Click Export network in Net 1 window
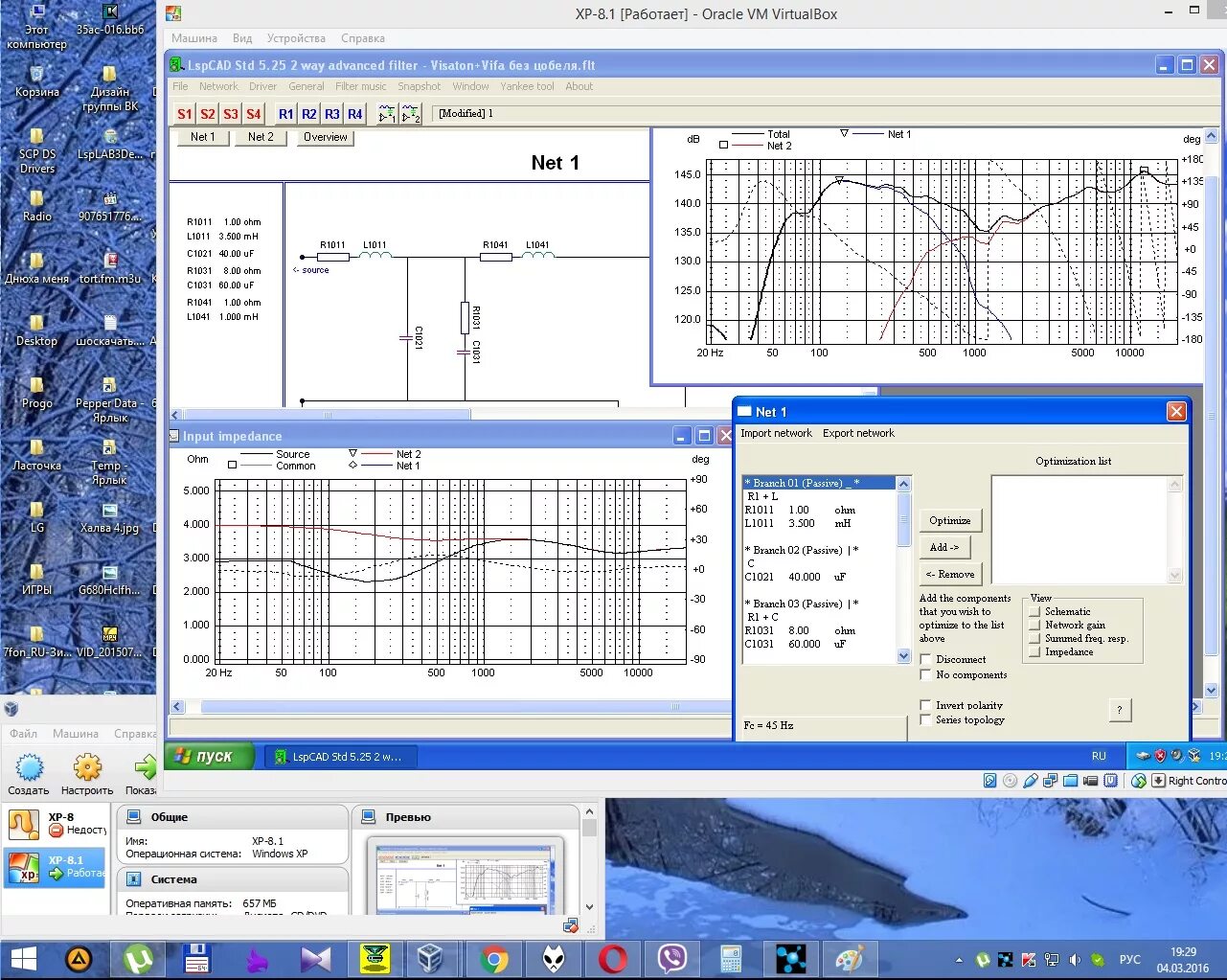This screenshot has height=980, width=1227. pyautogui.click(x=858, y=433)
